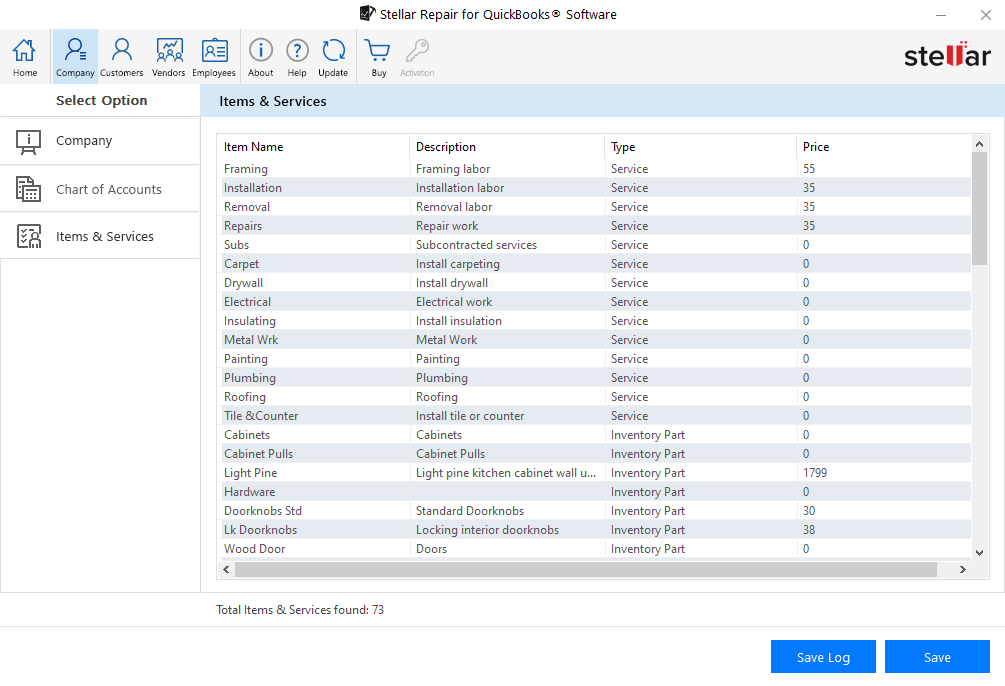This screenshot has height=686, width=1005.
Task: Click the Light Pine price 1799
Action: [x=815, y=473]
